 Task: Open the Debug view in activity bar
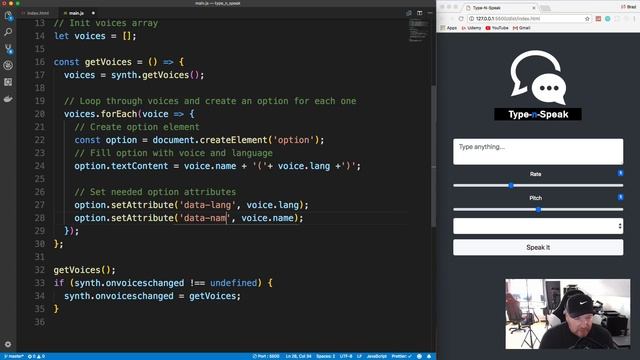click(x=8, y=65)
